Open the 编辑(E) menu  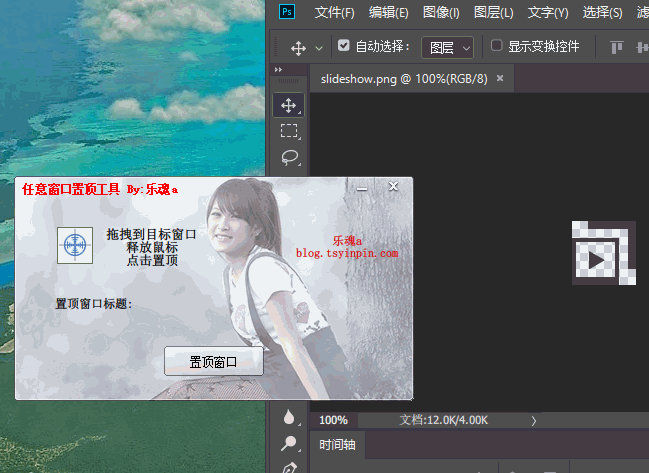[x=389, y=13]
